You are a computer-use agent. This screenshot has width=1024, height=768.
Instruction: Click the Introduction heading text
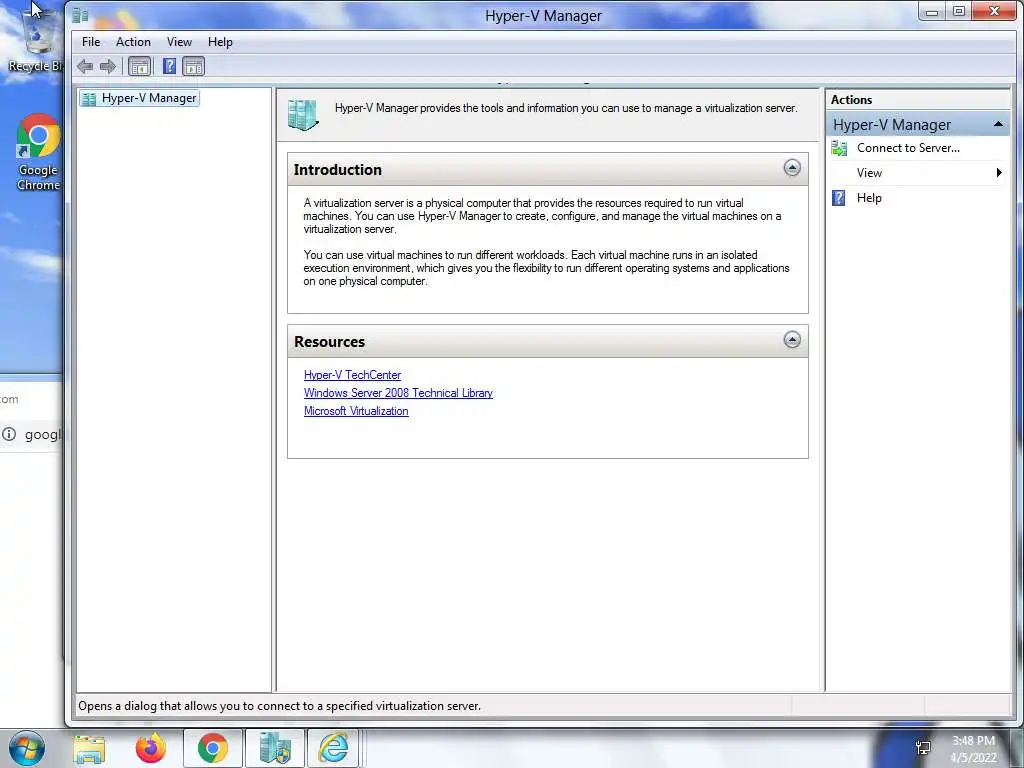[338, 170]
